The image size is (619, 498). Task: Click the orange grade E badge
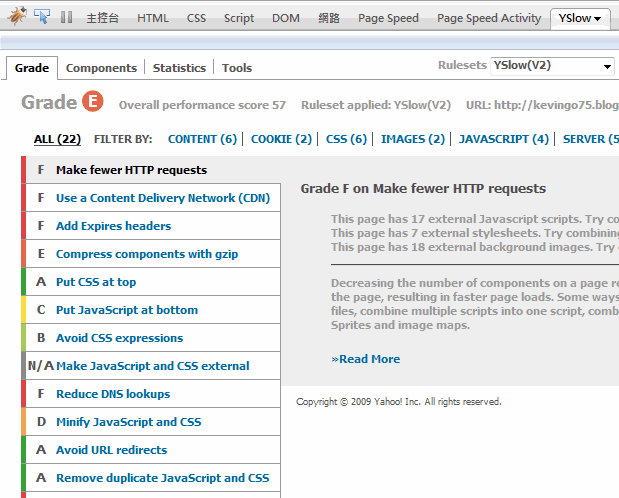coord(93,101)
